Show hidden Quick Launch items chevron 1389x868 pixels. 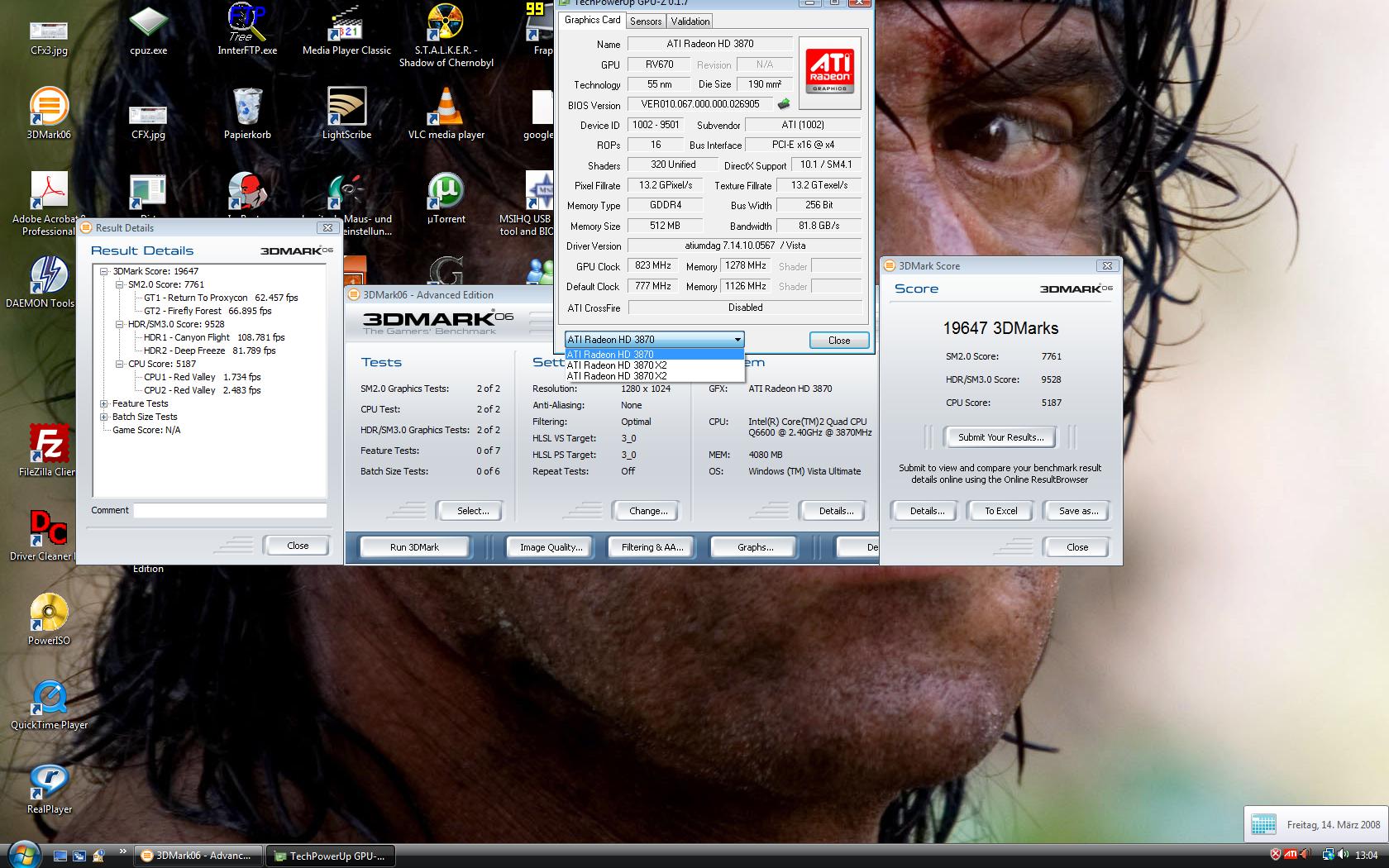pos(123,851)
